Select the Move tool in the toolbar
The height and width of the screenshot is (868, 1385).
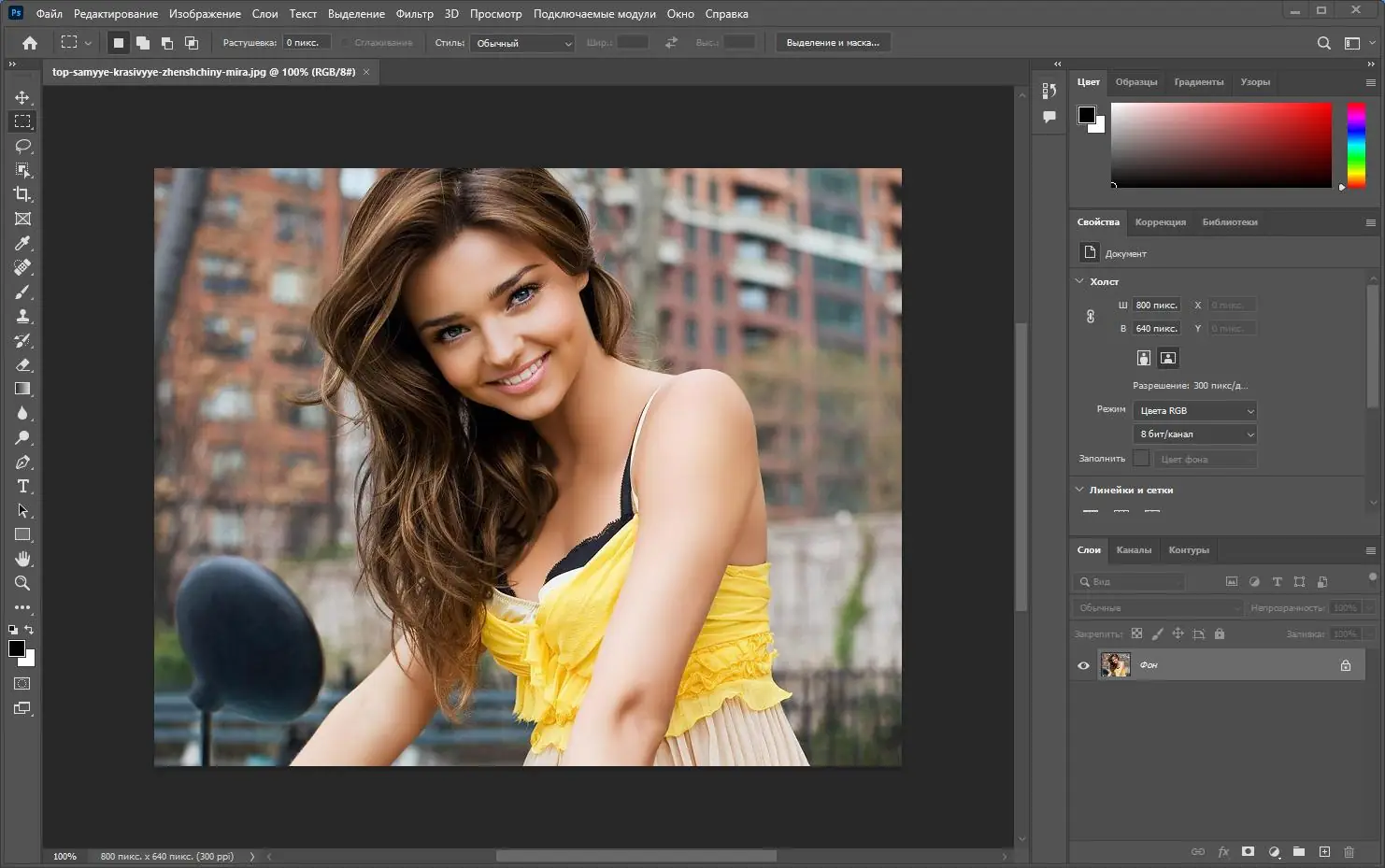click(22, 96)
